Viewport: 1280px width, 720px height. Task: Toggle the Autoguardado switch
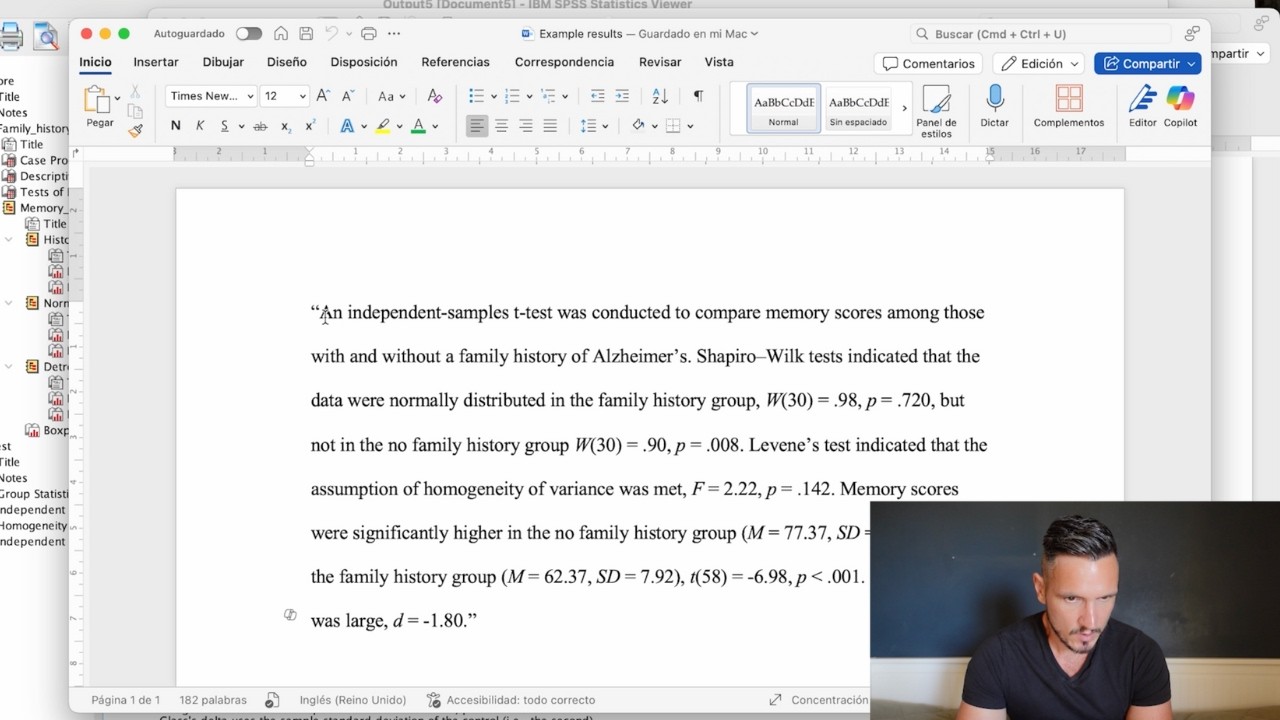click(249, 34)
